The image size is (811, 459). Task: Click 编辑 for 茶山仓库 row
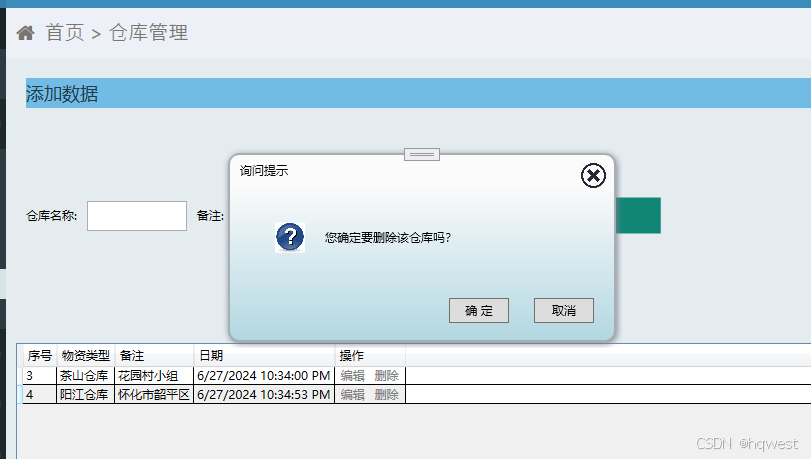tap(353, 376)
